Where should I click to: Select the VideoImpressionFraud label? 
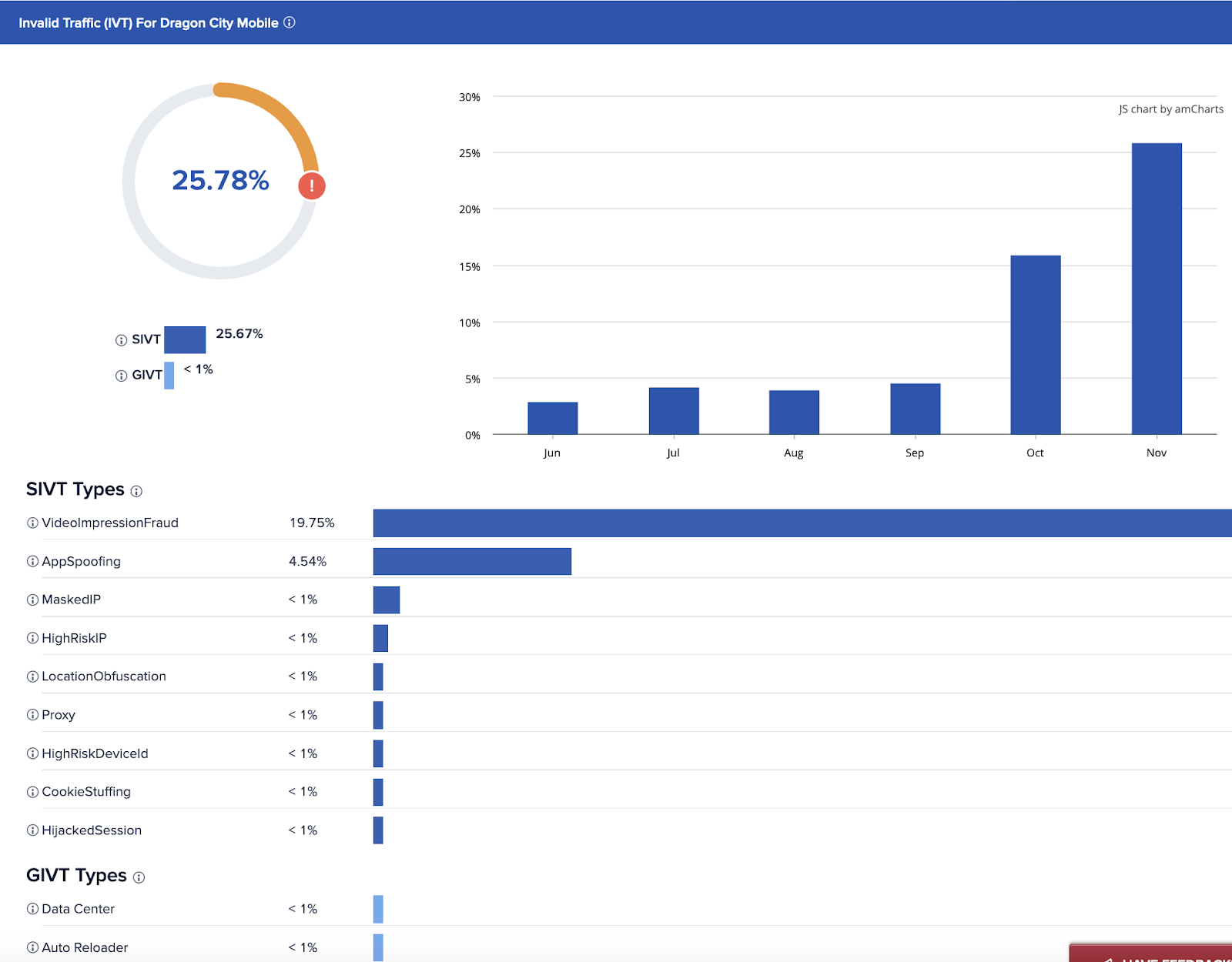coord(110,523)
